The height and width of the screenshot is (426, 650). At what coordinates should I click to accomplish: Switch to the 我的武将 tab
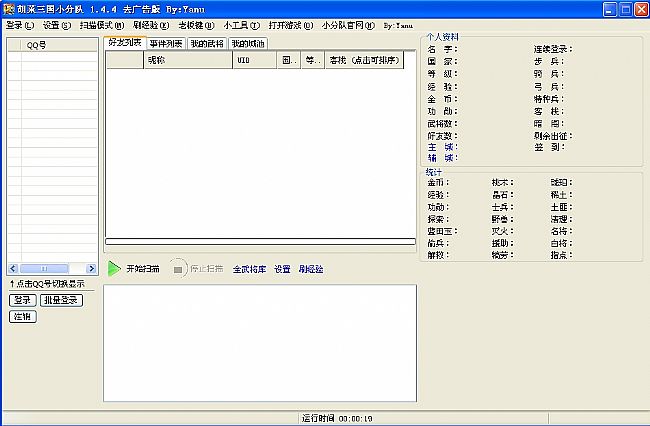point(207,43)
